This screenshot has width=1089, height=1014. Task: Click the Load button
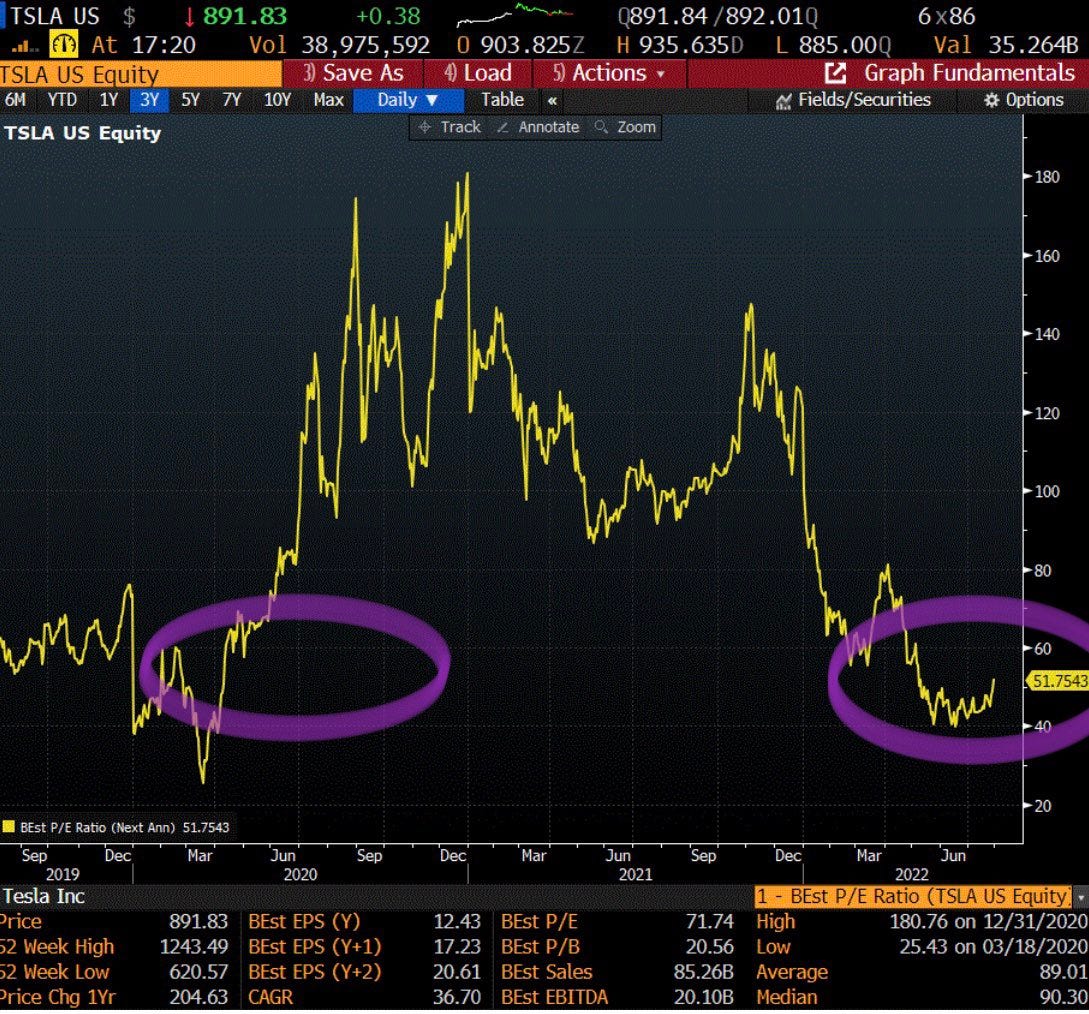coord(479,73)
